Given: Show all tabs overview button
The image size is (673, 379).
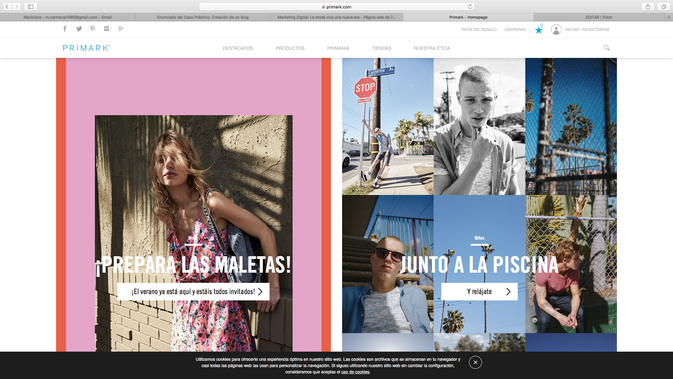Looking at the screenshot, I should 663,6.
